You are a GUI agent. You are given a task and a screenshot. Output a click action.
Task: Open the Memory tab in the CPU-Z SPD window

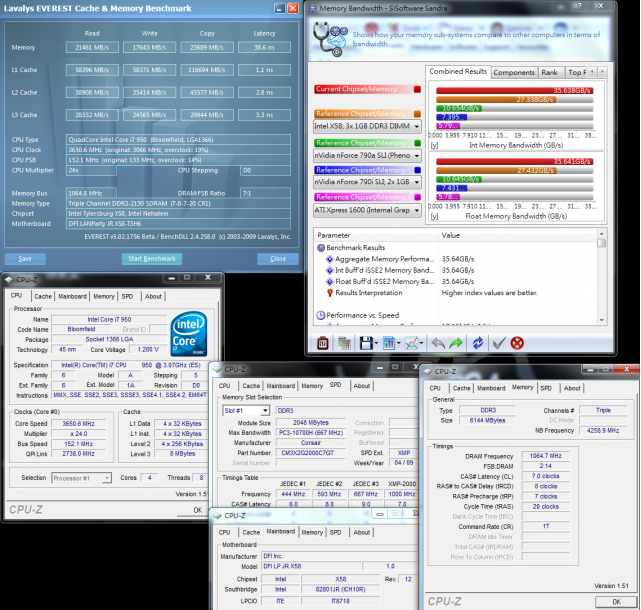click(312, 386)
